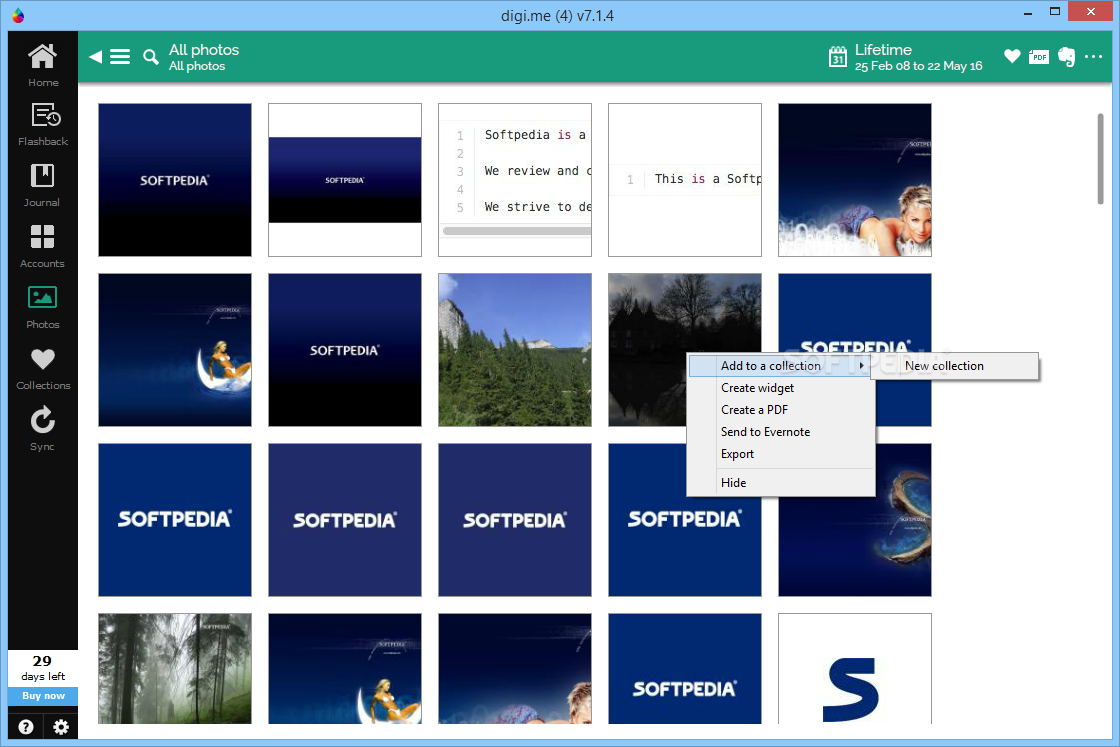Open the foggy forest photo thumbnail
This screenshot has height=747, width=1120.
(175, 668)
